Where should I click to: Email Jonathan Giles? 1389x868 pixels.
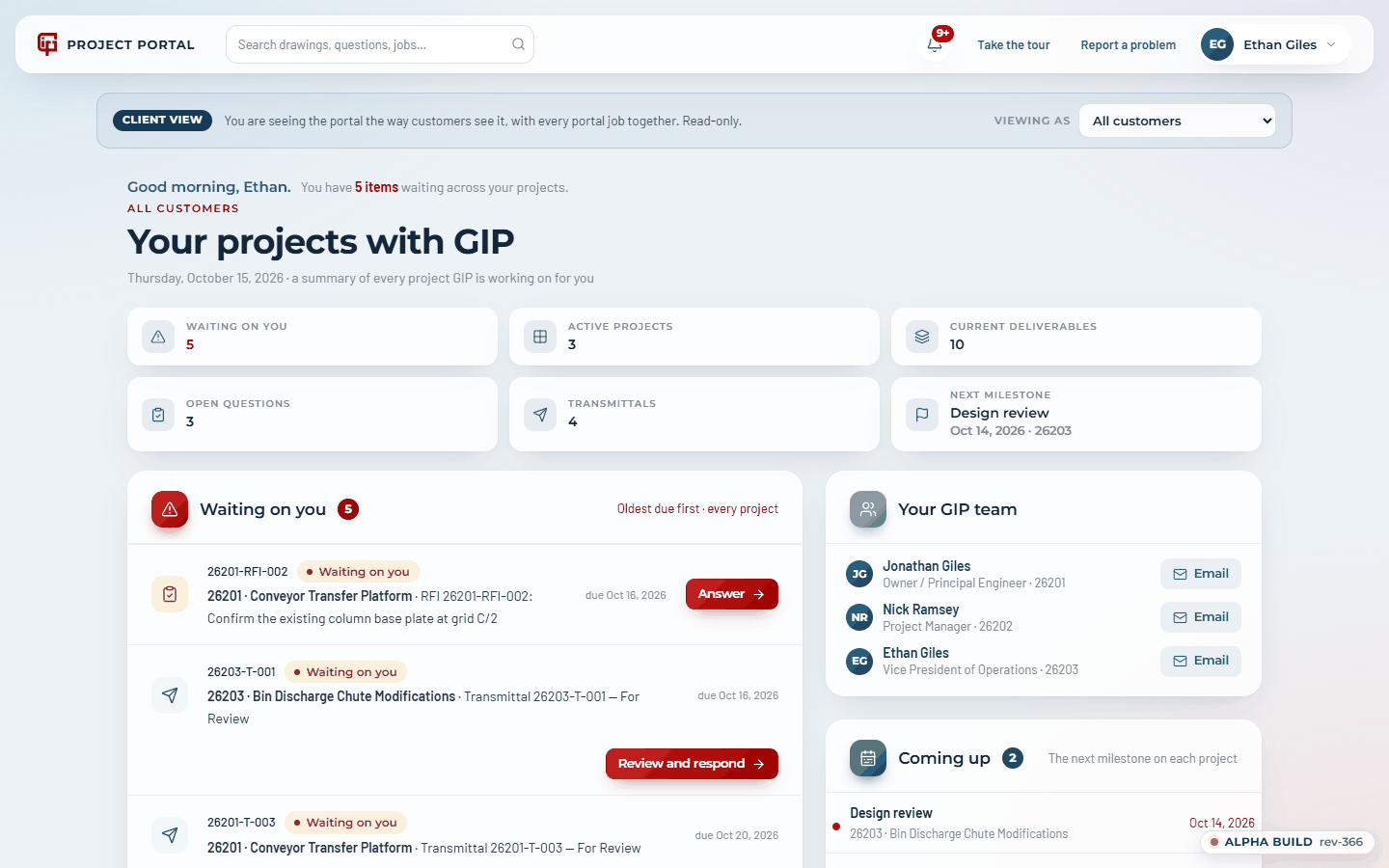click(1201, 574)
